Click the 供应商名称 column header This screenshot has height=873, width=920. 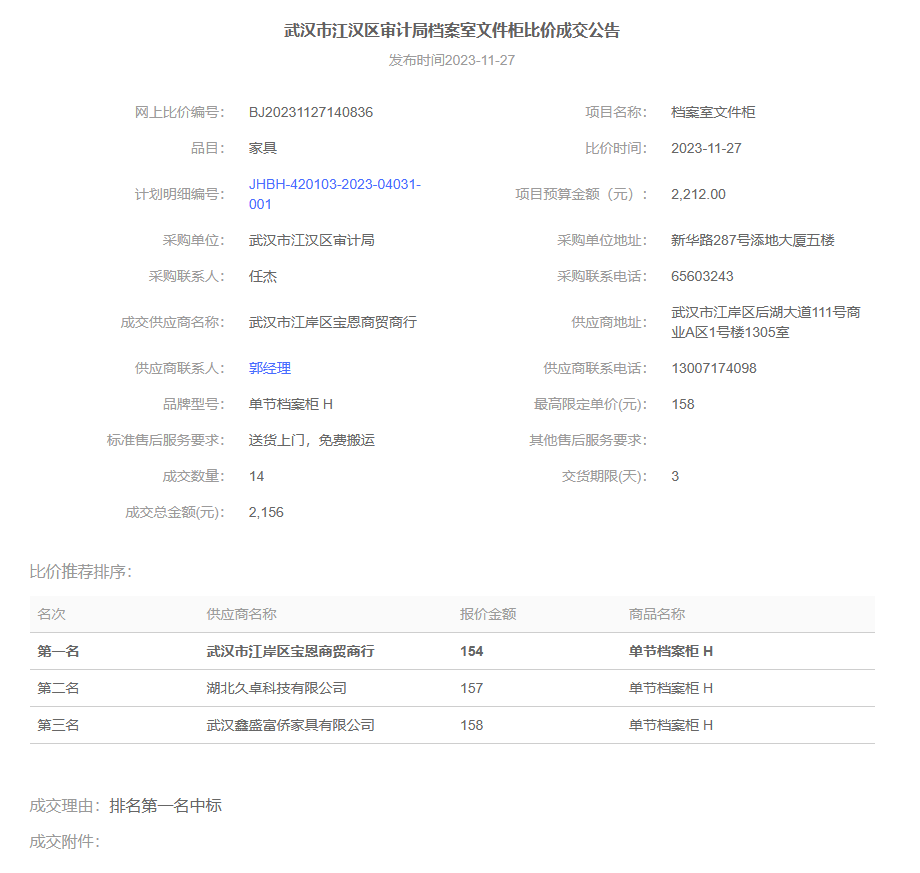(x=241, y=614)
